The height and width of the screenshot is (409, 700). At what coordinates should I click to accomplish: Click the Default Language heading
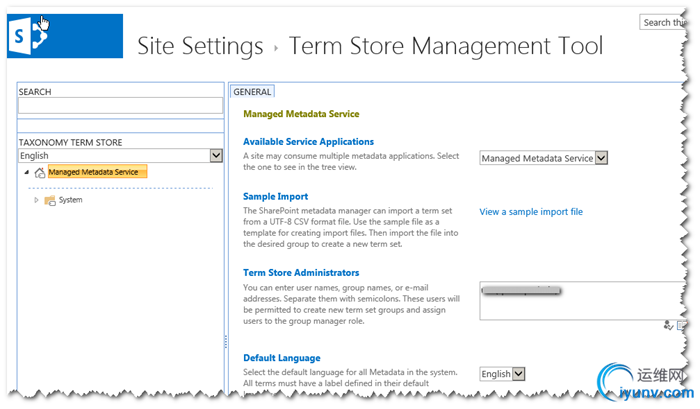(x=282, y=358)
